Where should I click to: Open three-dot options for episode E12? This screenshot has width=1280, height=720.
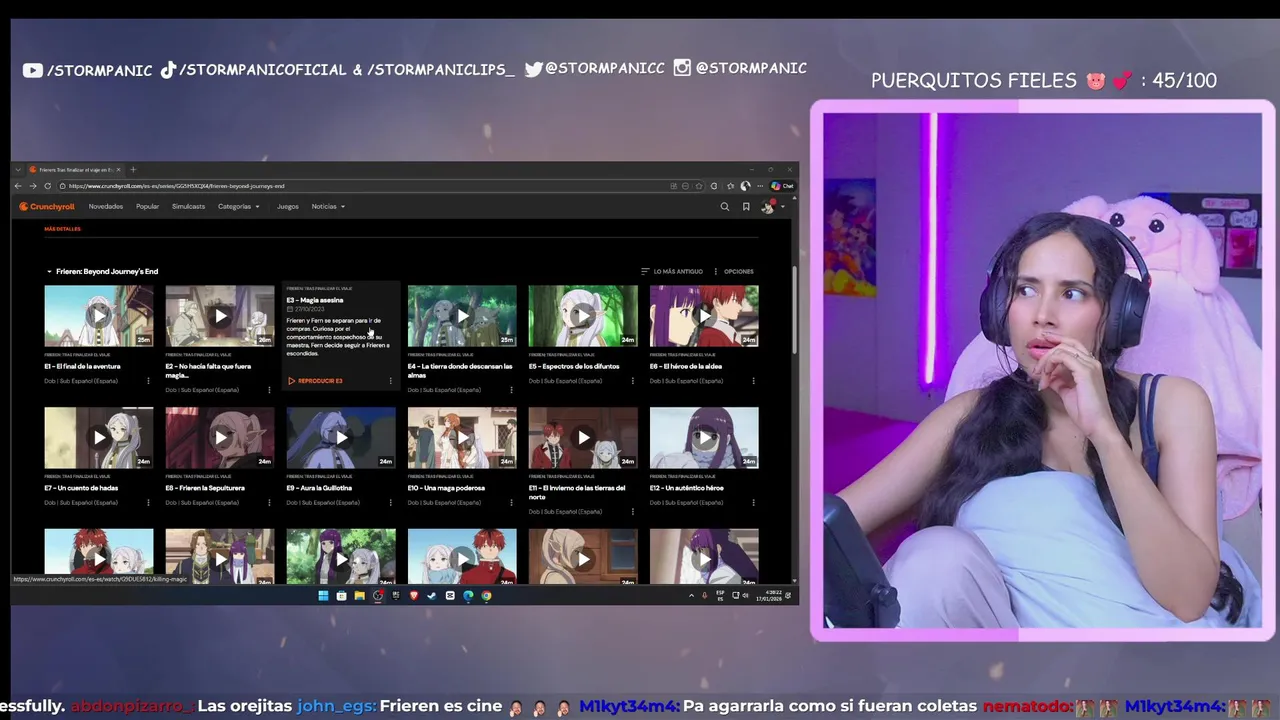[x=753, y=502]
